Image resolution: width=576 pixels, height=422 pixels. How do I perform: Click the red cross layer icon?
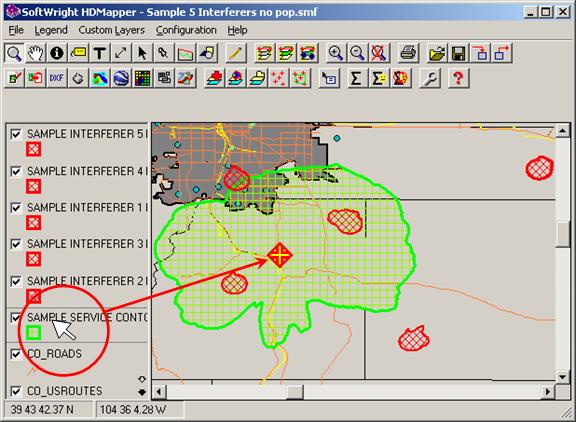click(214, 78)
